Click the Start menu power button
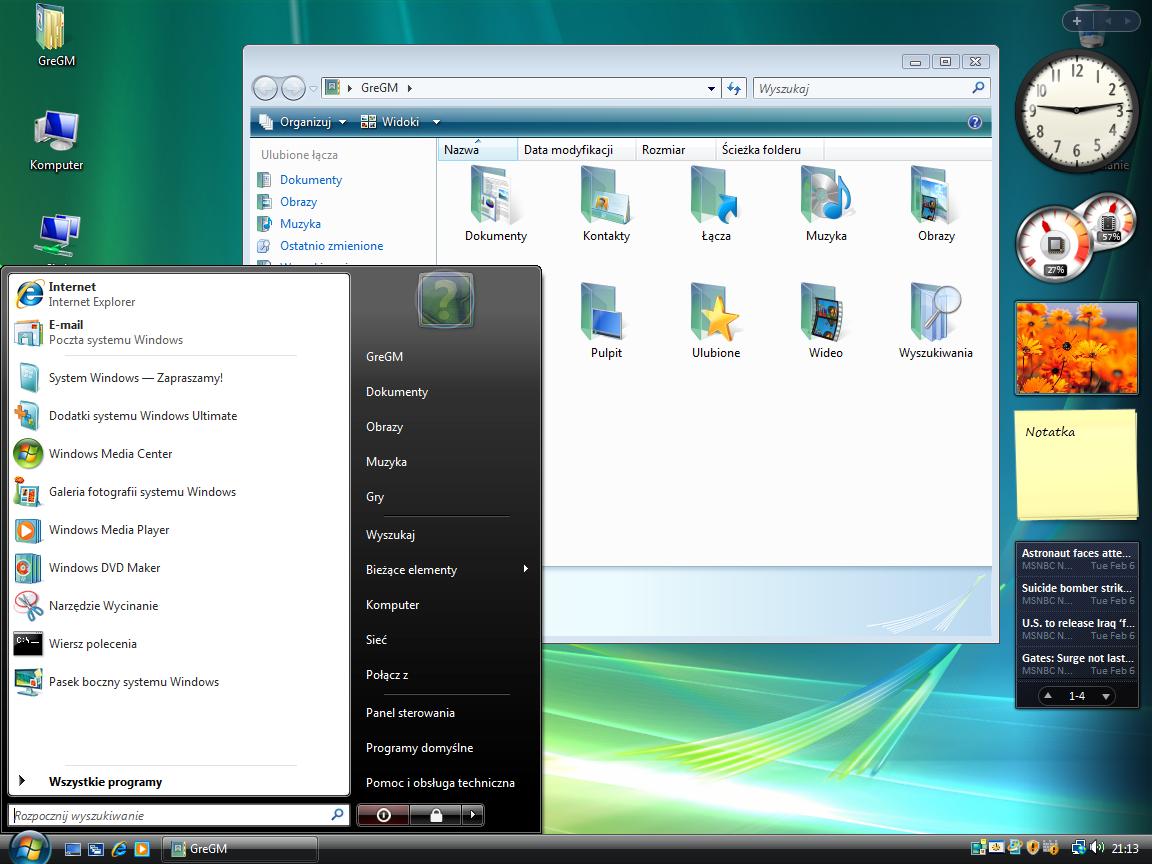The image size is (1152, 864). [x=383, y=815]
